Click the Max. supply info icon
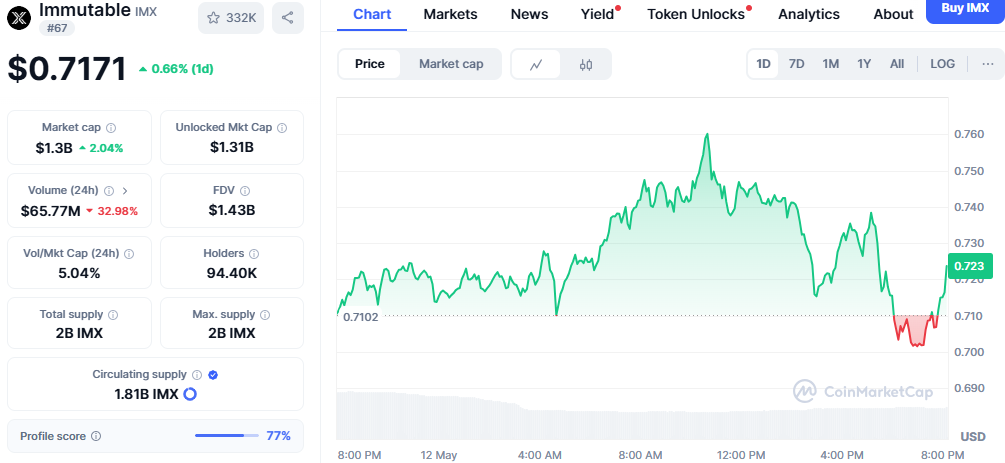 pyautogui.click(x=265, y=315)
